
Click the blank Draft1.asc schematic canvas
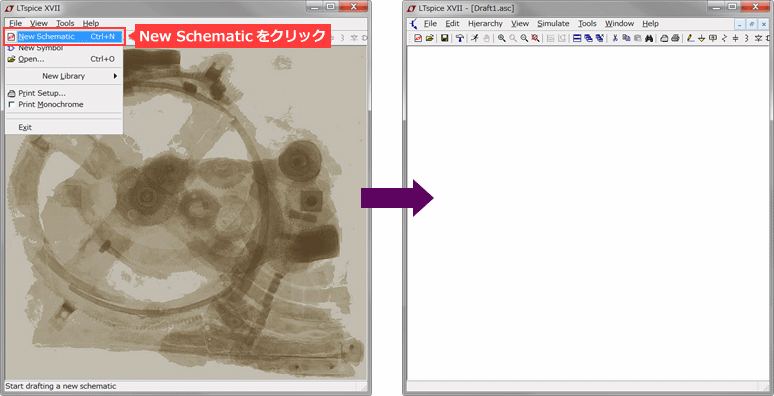[587, 212]
